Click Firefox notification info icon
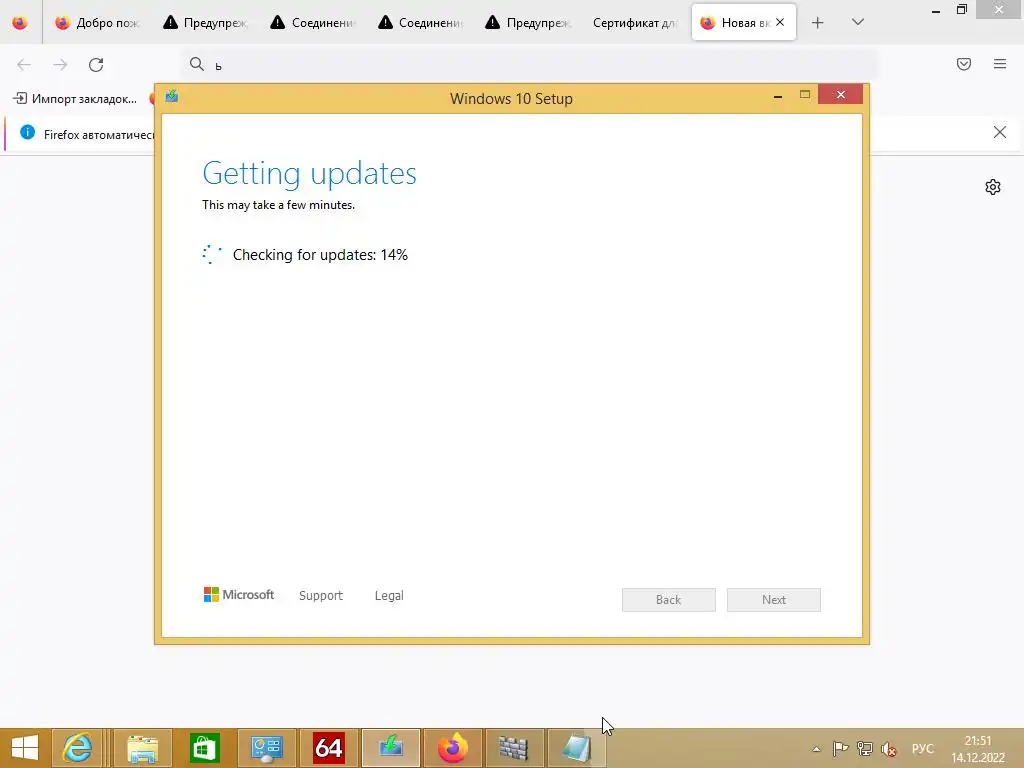Image resolution: width=1024 pixels, height=768 pixels. tap(27, 133)
